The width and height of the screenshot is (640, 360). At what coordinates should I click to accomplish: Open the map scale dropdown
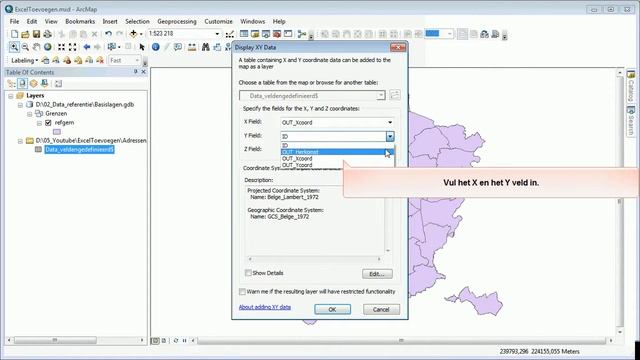[217, 34]
